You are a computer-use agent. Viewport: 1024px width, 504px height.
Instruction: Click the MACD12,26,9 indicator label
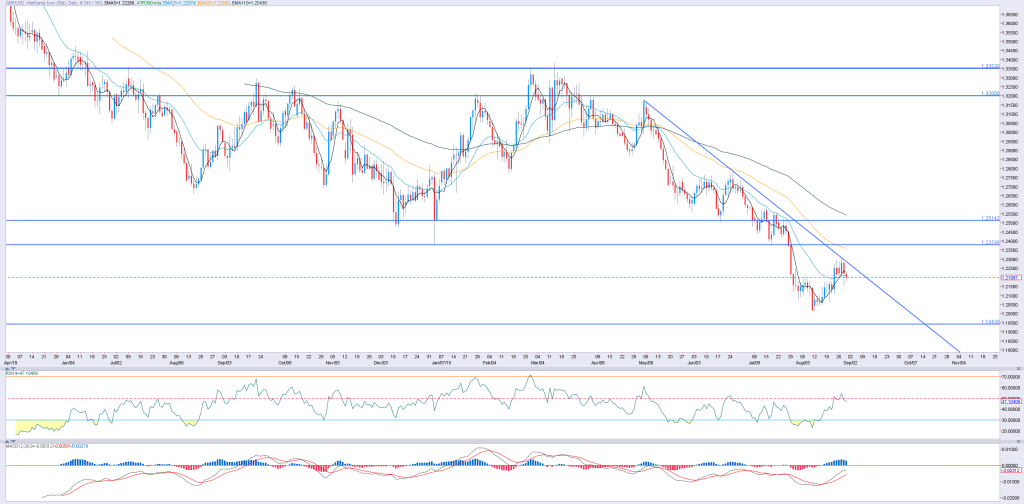click(47, 446)
